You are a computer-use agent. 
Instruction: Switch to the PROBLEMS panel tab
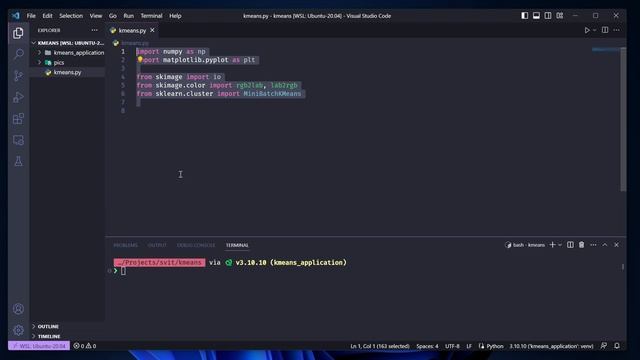tap(125, 245)
